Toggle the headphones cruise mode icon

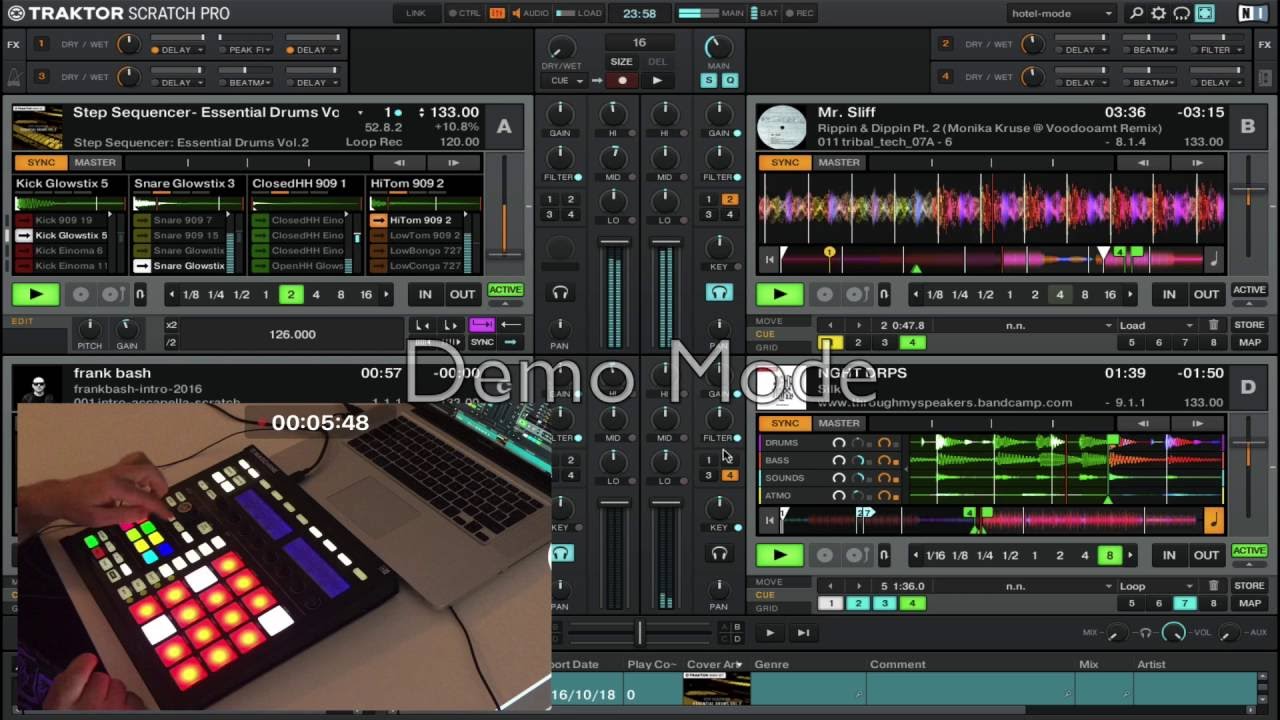(x=1182, y=13)
